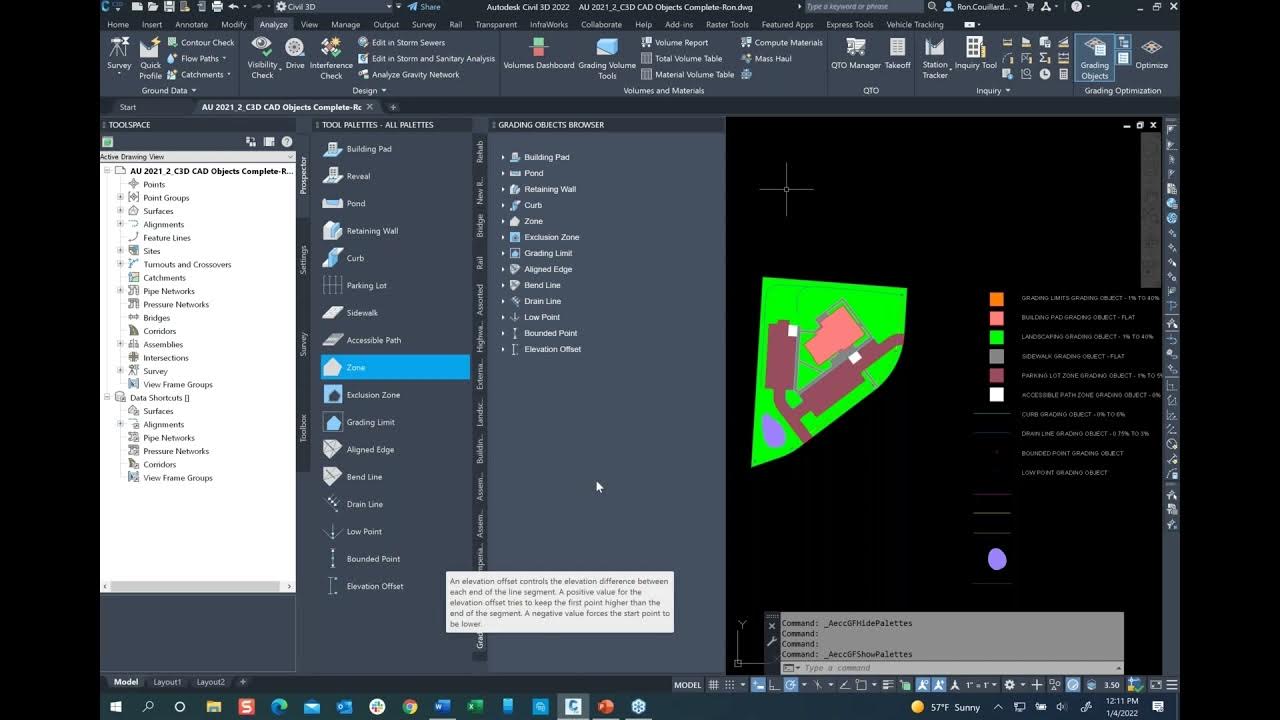This screenshot has height=720, width=1280.
Task: Click Contour Check button
Action: click(200, 43)
